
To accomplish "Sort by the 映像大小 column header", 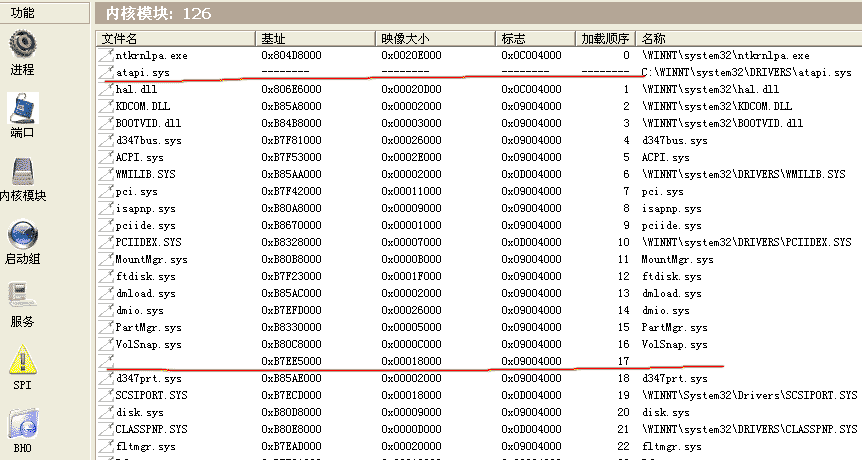I will pyautogui.click(x=435, y=38).
